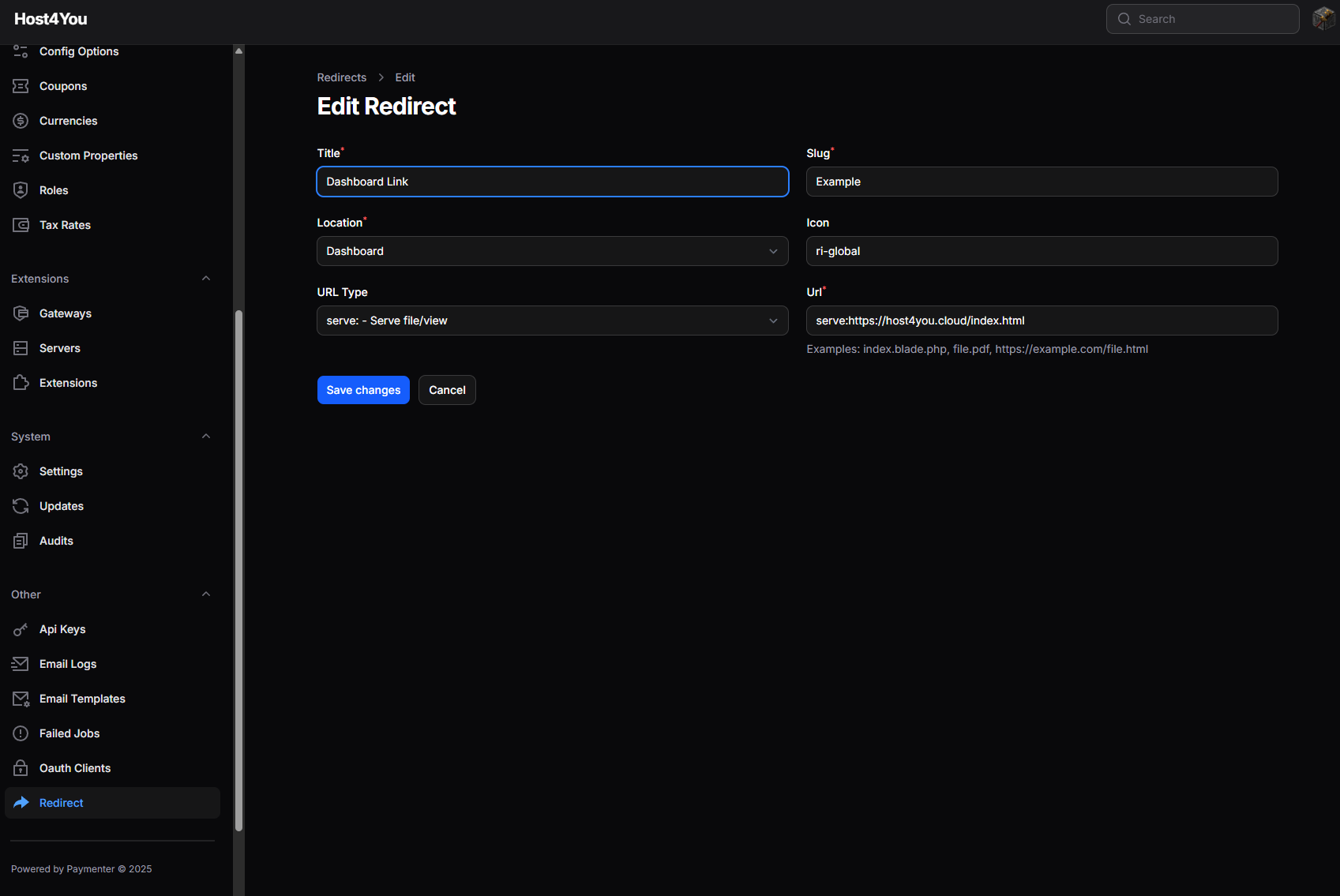Click the Redirects breadcrumb link
Image resolution: width=1340 pixels, height=896 pixels.
click(x=341, y=77)
